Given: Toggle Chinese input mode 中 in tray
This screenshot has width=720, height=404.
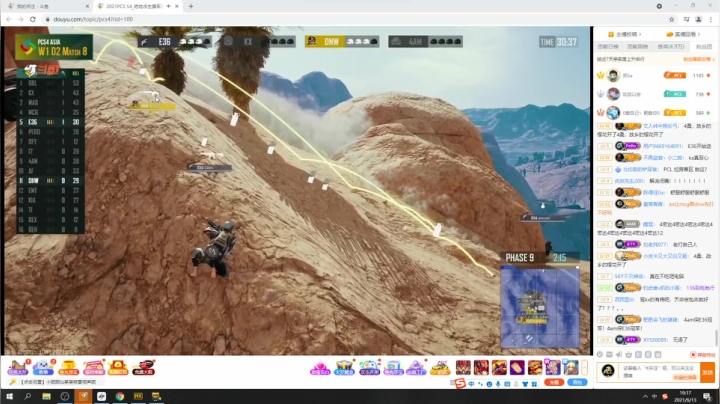Looking at the screenshot, I should (654, 397).
